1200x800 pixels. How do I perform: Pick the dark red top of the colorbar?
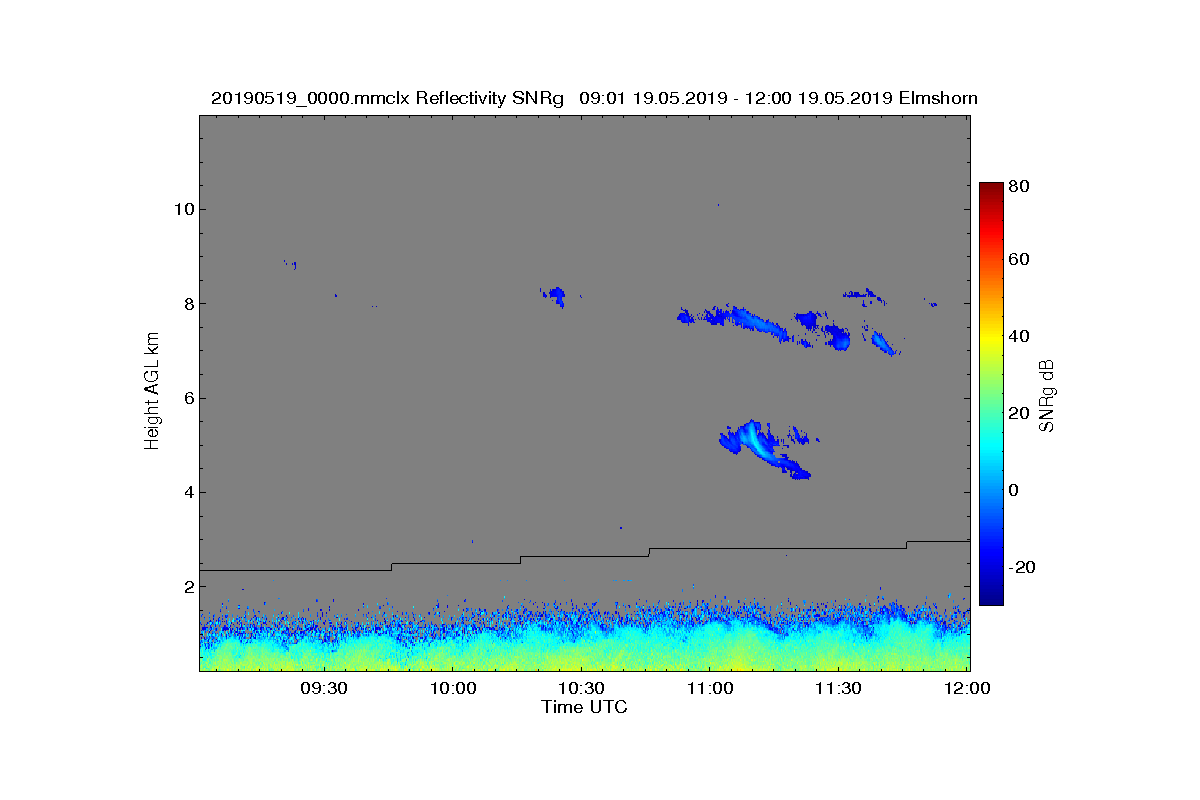click(990, 190)
